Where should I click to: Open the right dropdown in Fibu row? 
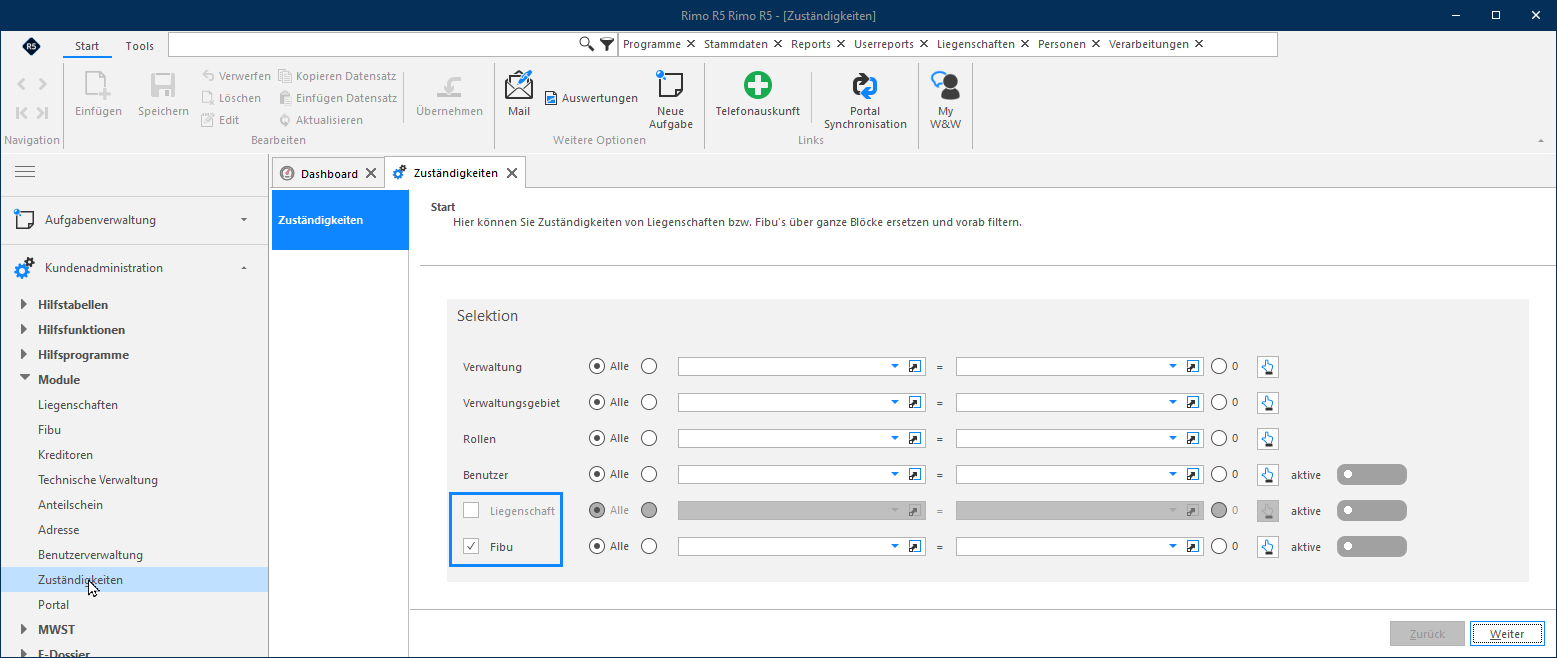[1174, 547]
